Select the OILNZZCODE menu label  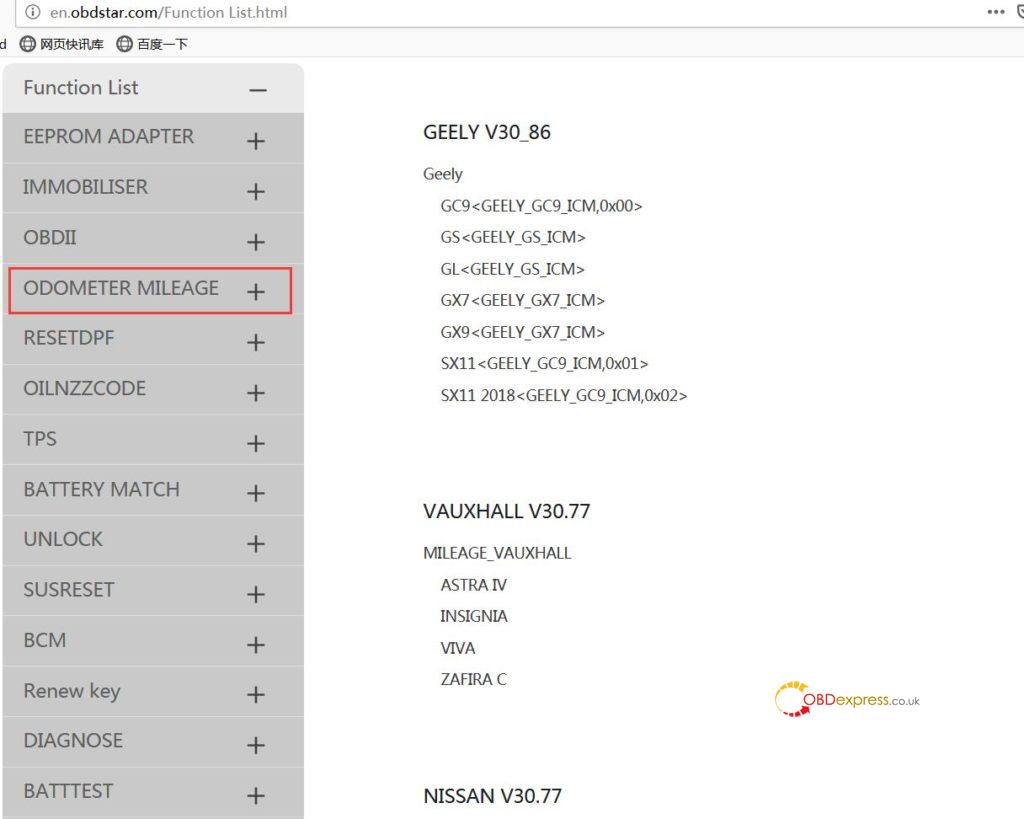tap(84, 389)
